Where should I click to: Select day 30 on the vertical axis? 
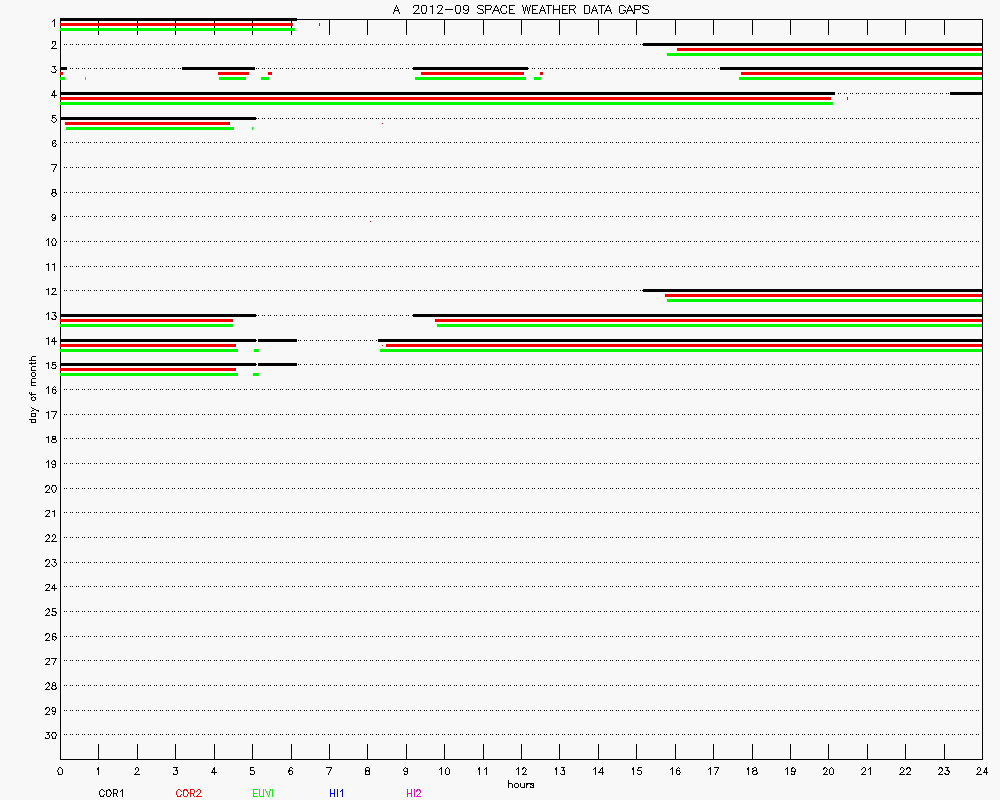pyautogui.click(x=49, y=735)
